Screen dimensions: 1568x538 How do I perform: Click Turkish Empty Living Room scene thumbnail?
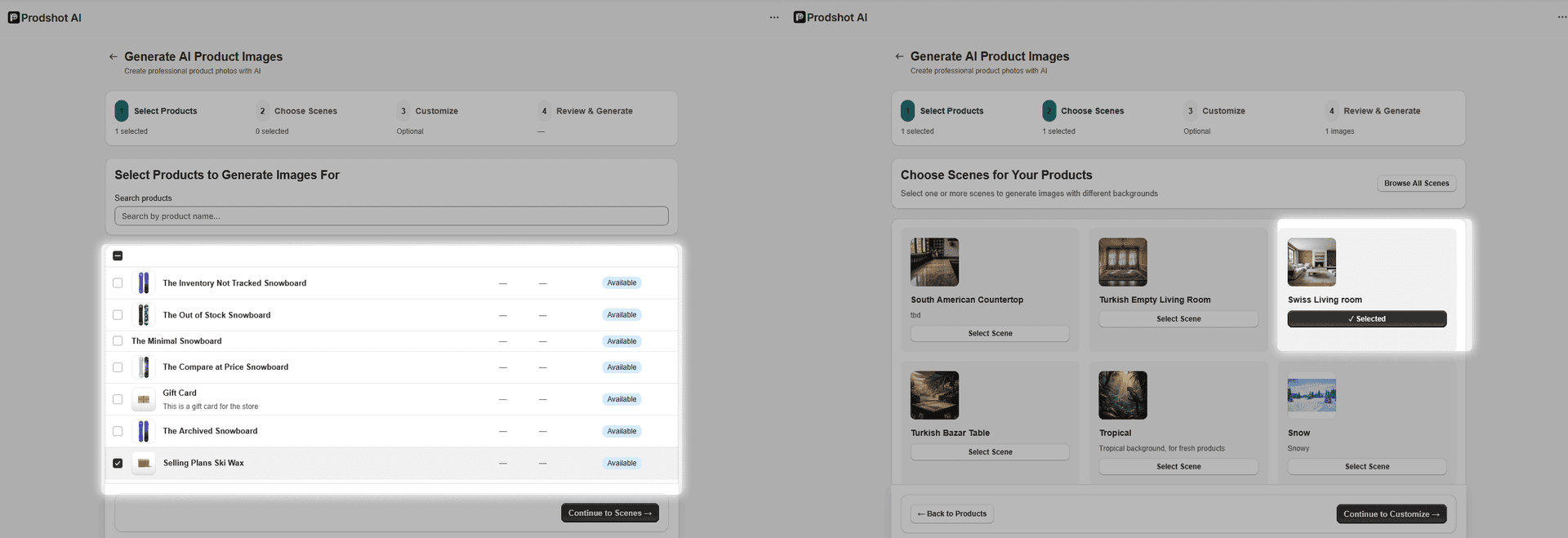pyautogui.click(x=1123, y=262)
